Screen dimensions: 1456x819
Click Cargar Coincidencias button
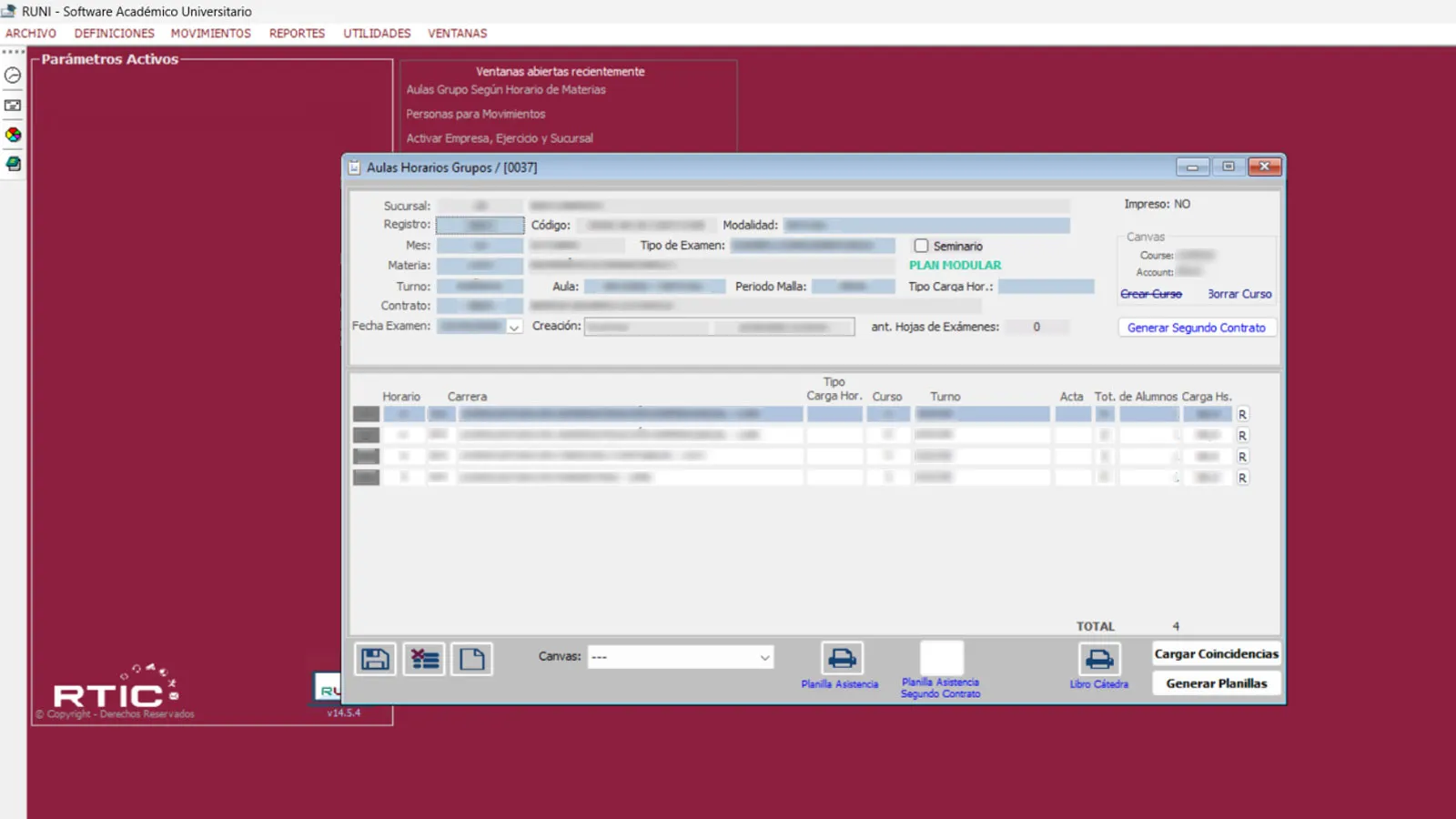(x=1217, y=653)
